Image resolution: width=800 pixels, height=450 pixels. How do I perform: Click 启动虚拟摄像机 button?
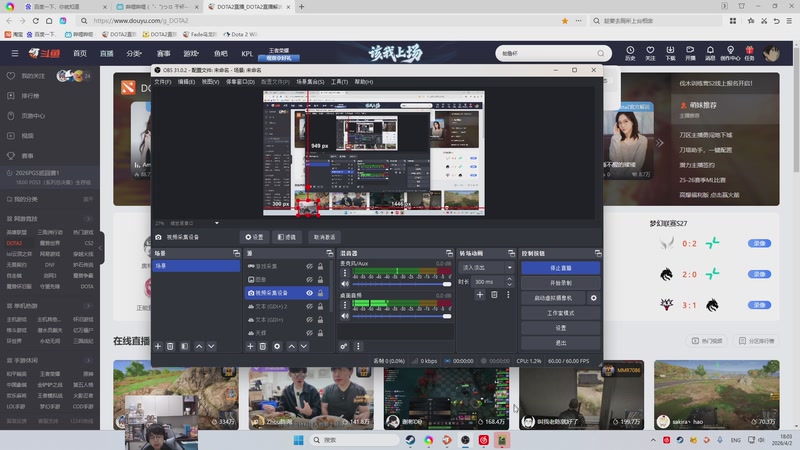point(554,298)
